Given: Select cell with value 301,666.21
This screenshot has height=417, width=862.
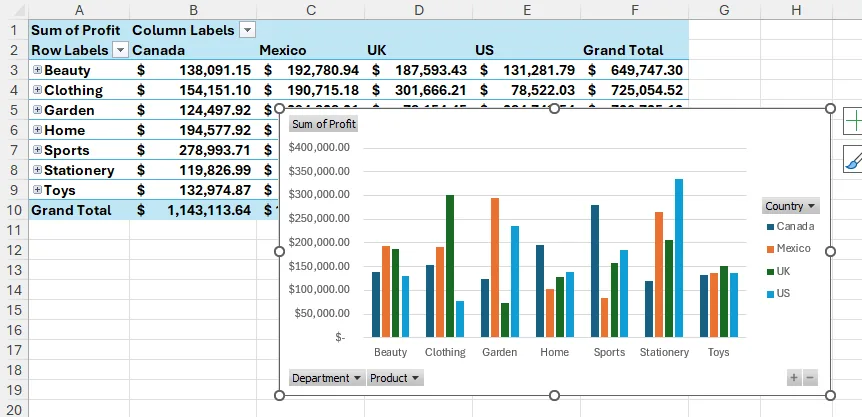Looking at the screenshot, I should [x=418, y=90].
